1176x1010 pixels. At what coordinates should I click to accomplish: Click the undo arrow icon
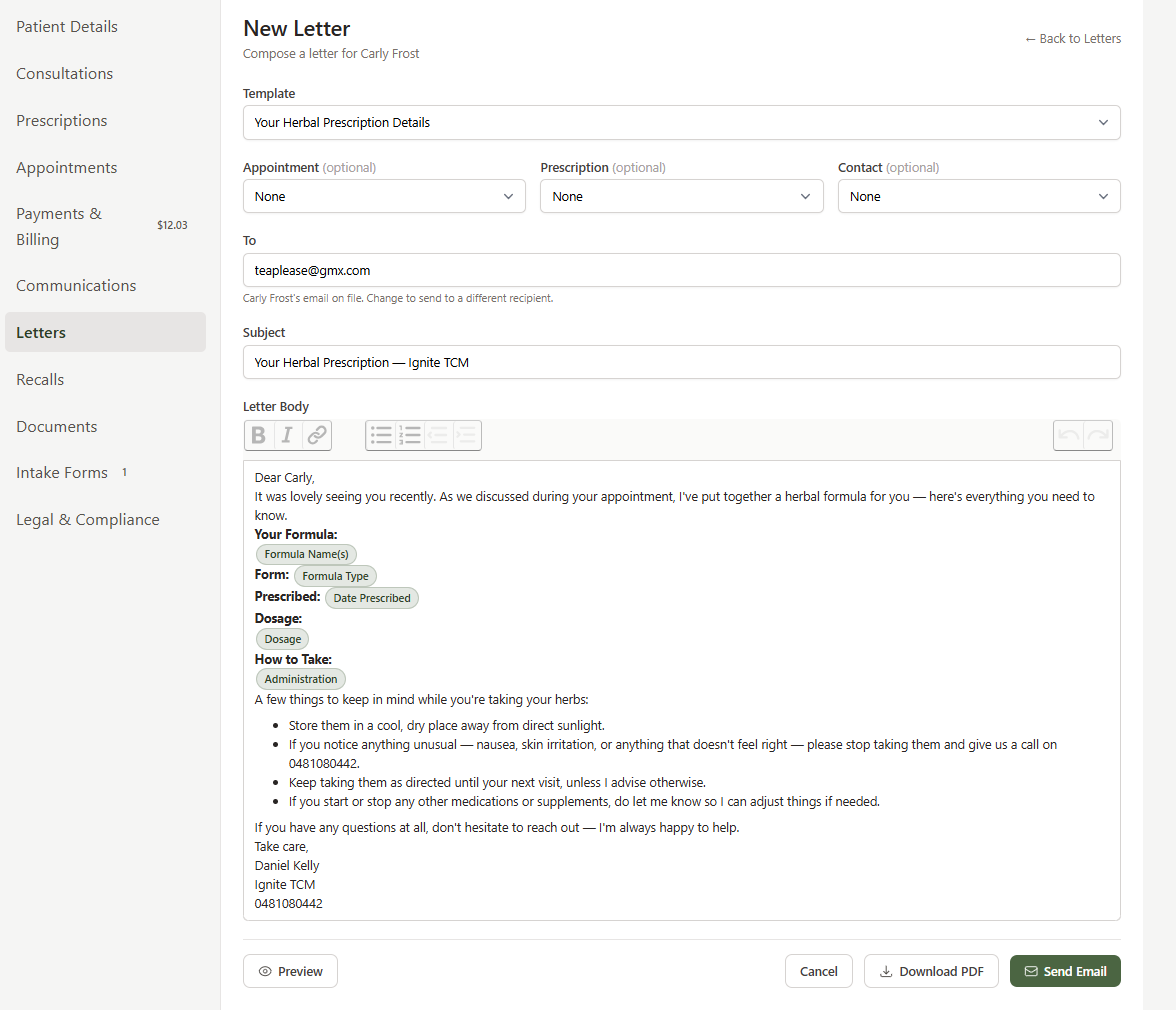pos(1068,435)
